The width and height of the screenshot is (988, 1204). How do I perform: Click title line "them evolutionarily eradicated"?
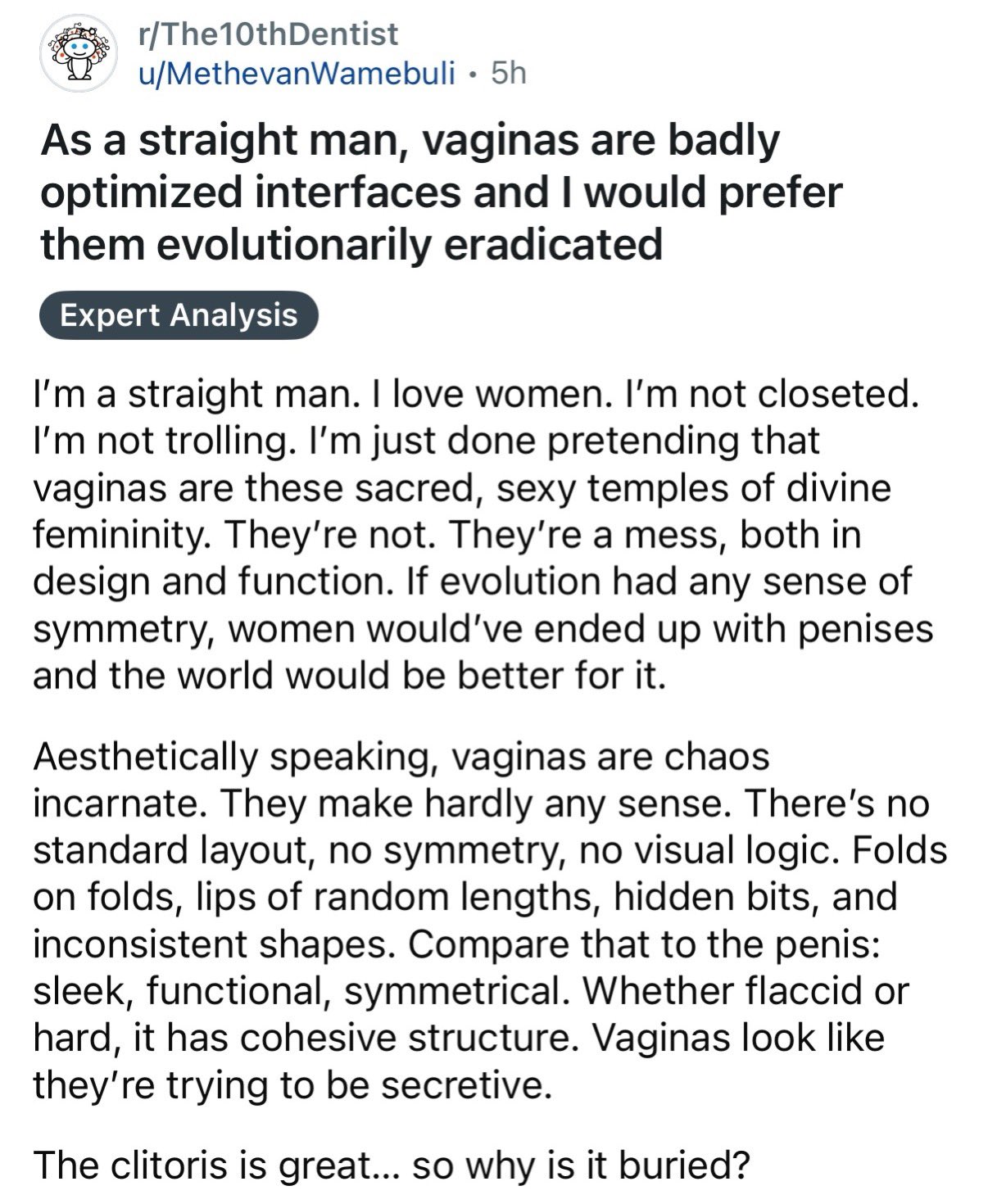click(351, 245)
